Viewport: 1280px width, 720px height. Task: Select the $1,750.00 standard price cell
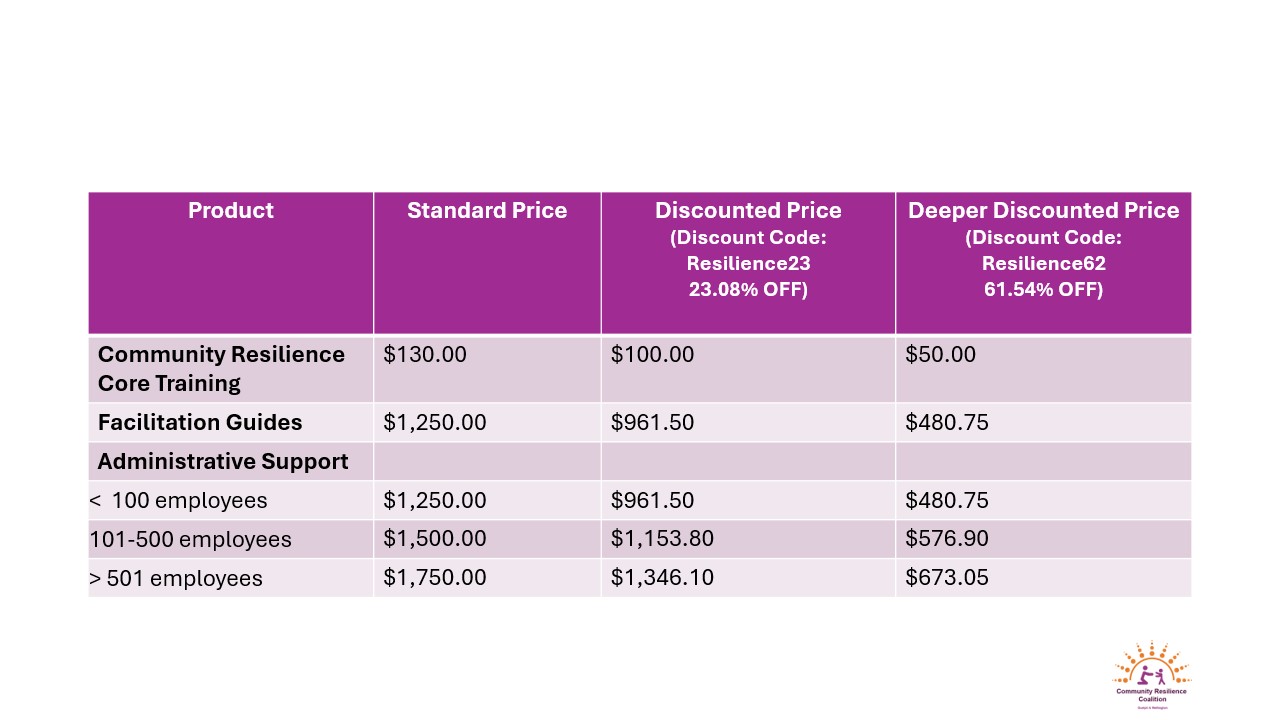(487, 578)
